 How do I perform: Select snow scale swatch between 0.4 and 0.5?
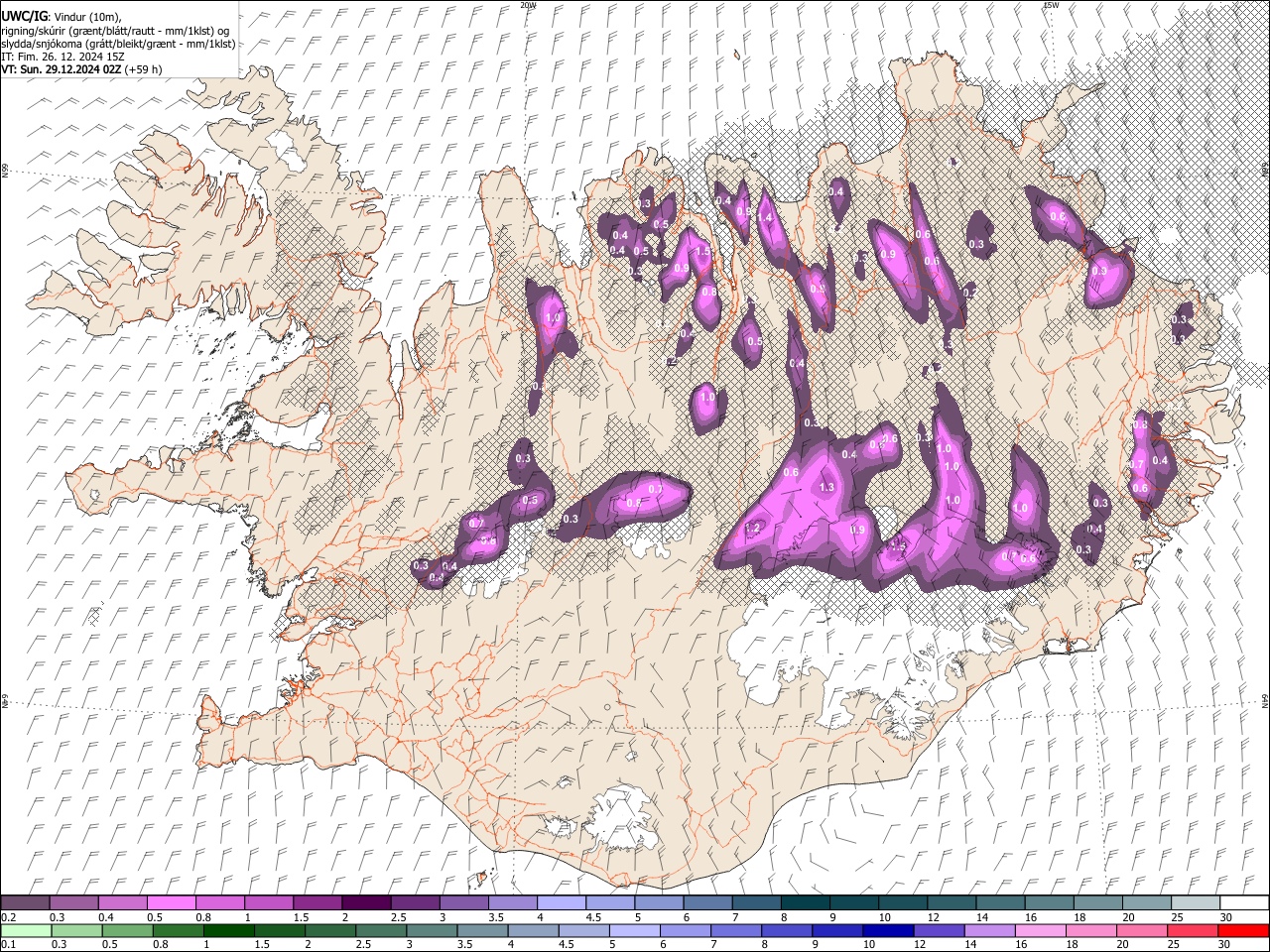pos(122,902)
